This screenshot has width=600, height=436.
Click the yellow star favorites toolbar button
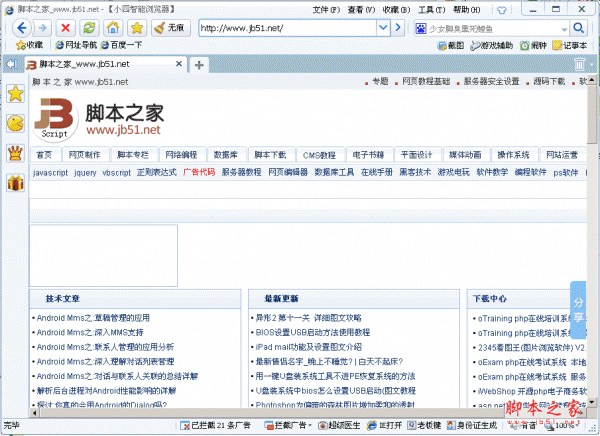click(137, 28)
